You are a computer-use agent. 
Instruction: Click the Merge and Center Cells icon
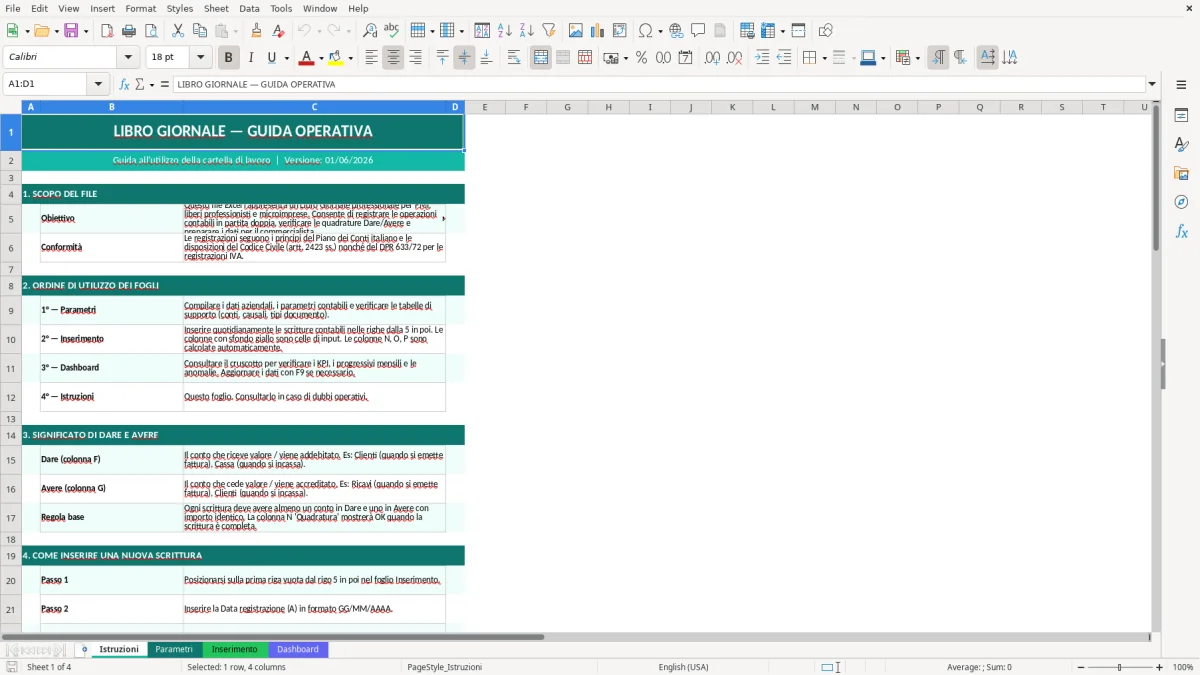[x=541, y=58]
